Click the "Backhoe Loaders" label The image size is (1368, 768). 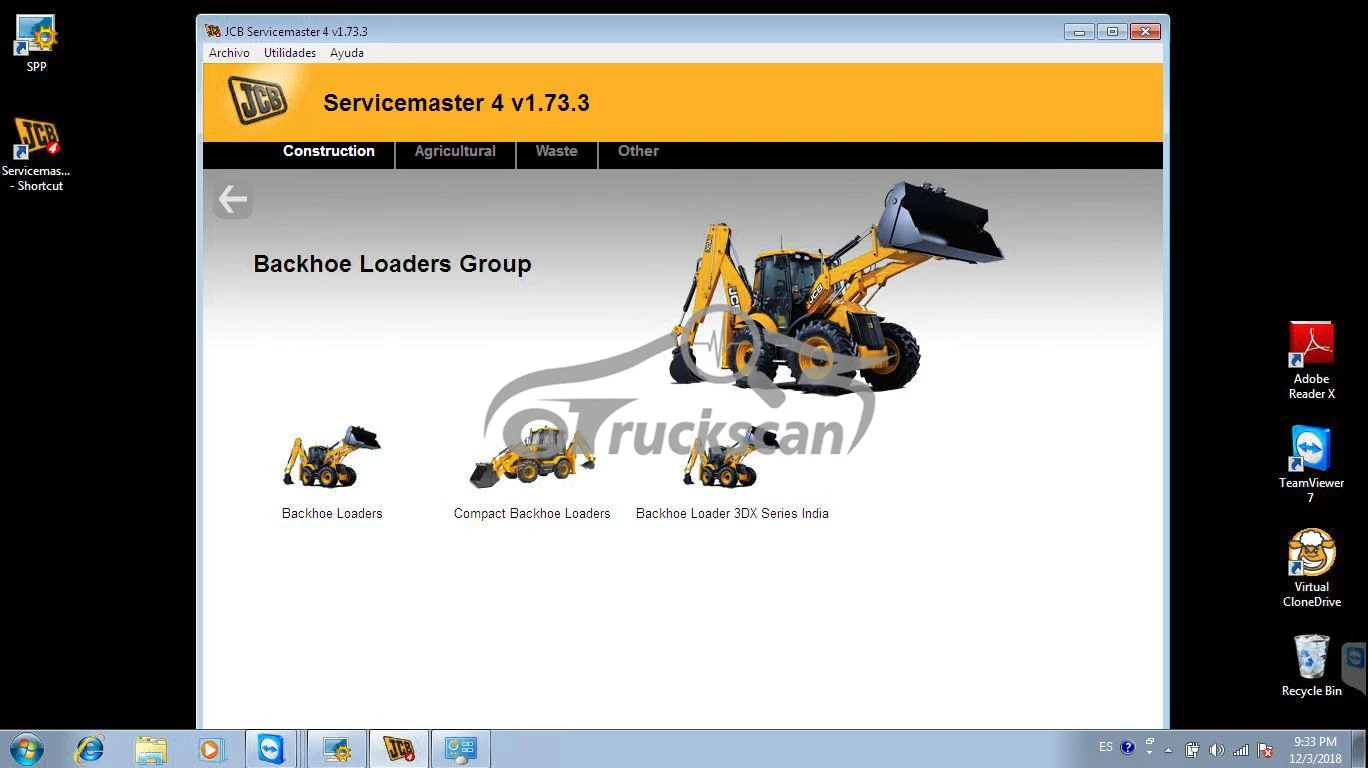coord(332,514)
